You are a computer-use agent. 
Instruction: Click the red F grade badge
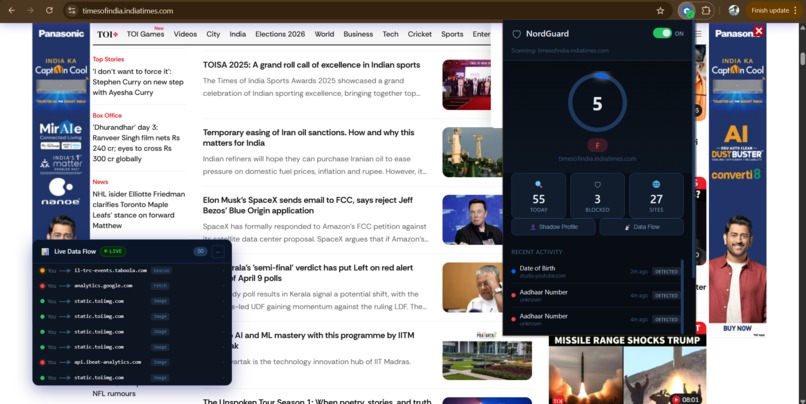coord(597,145)
